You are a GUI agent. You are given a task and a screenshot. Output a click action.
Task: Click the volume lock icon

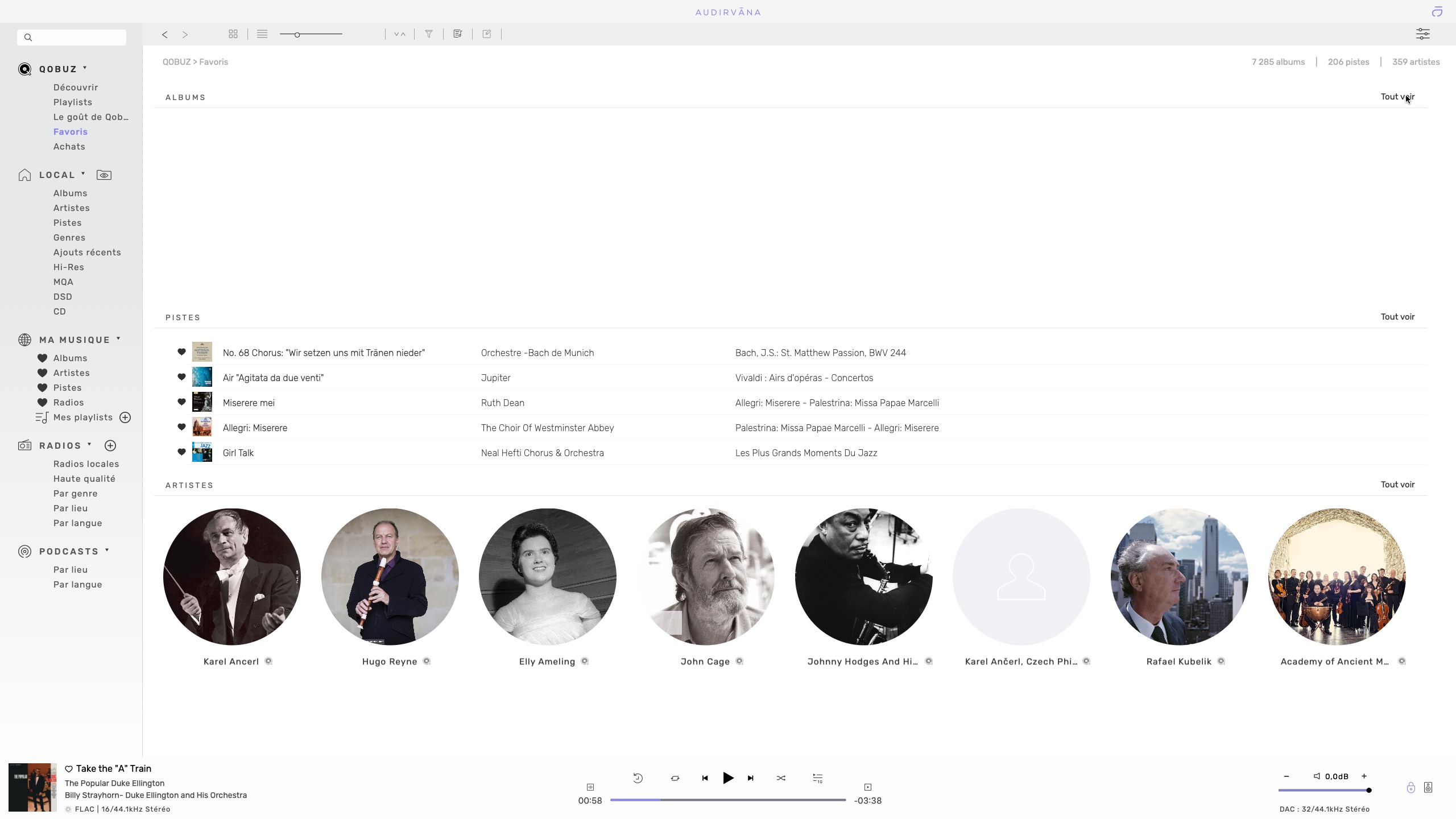[1411, 788]
